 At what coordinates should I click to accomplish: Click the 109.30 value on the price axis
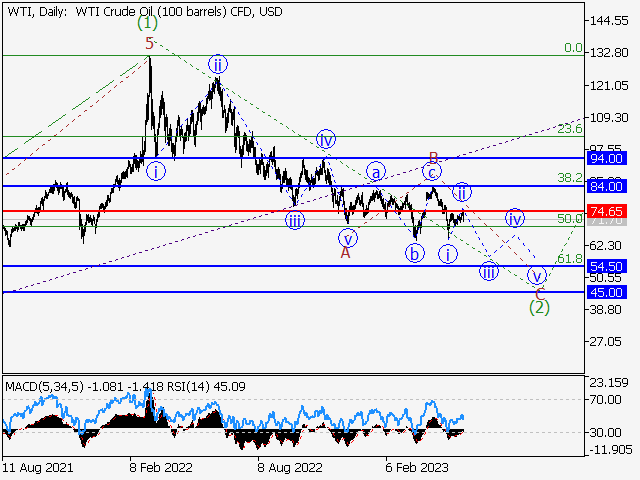pyautogui.click(x=609, y=118)
